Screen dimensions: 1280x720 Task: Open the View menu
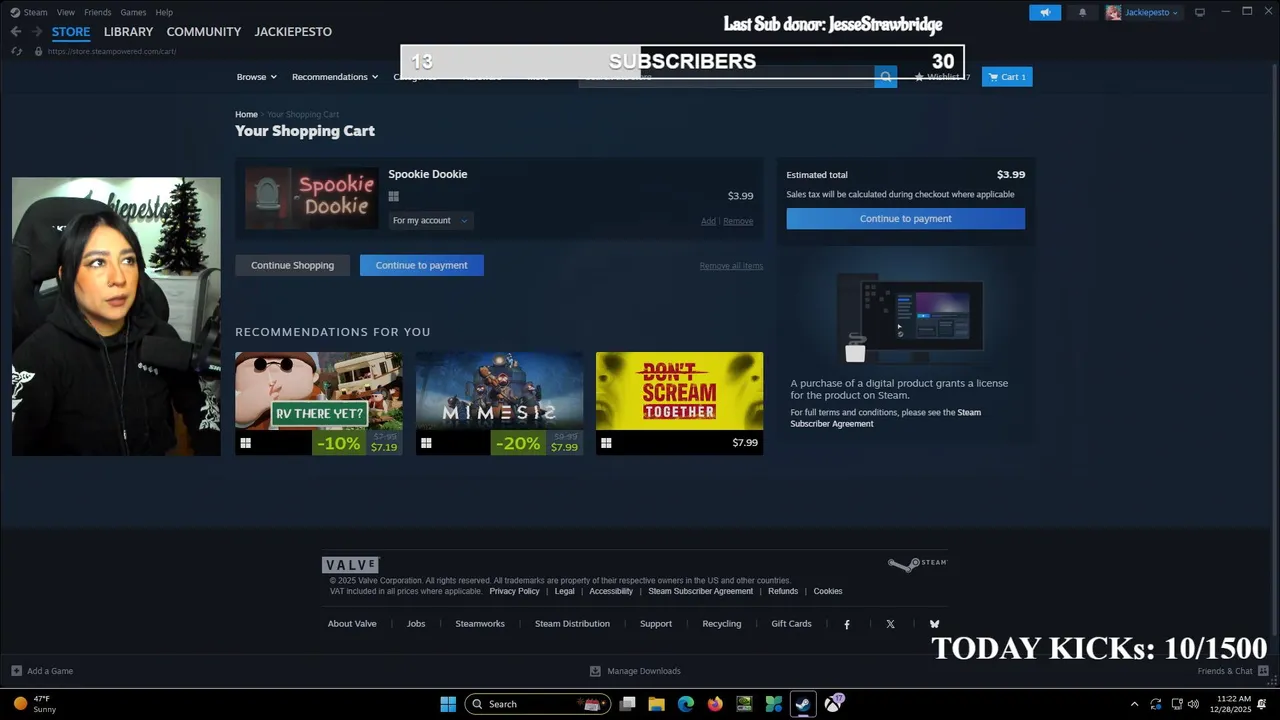[66, 12]
